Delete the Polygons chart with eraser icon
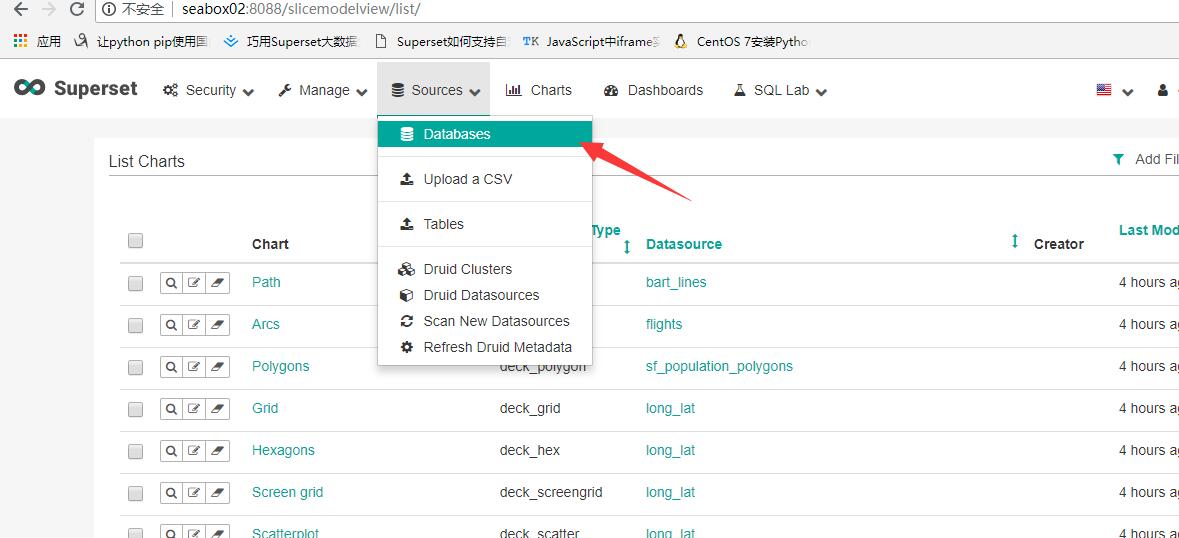 pos(217,367)
